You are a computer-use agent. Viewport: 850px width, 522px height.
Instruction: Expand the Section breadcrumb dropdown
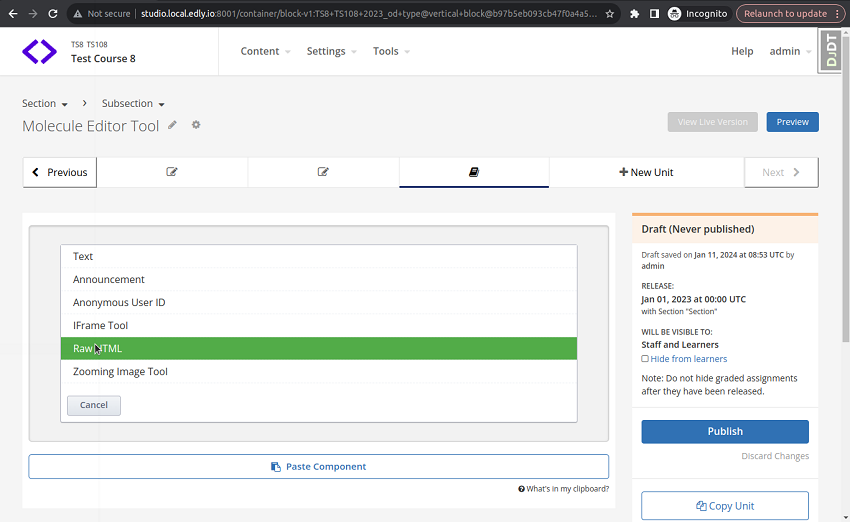(44, 104)
